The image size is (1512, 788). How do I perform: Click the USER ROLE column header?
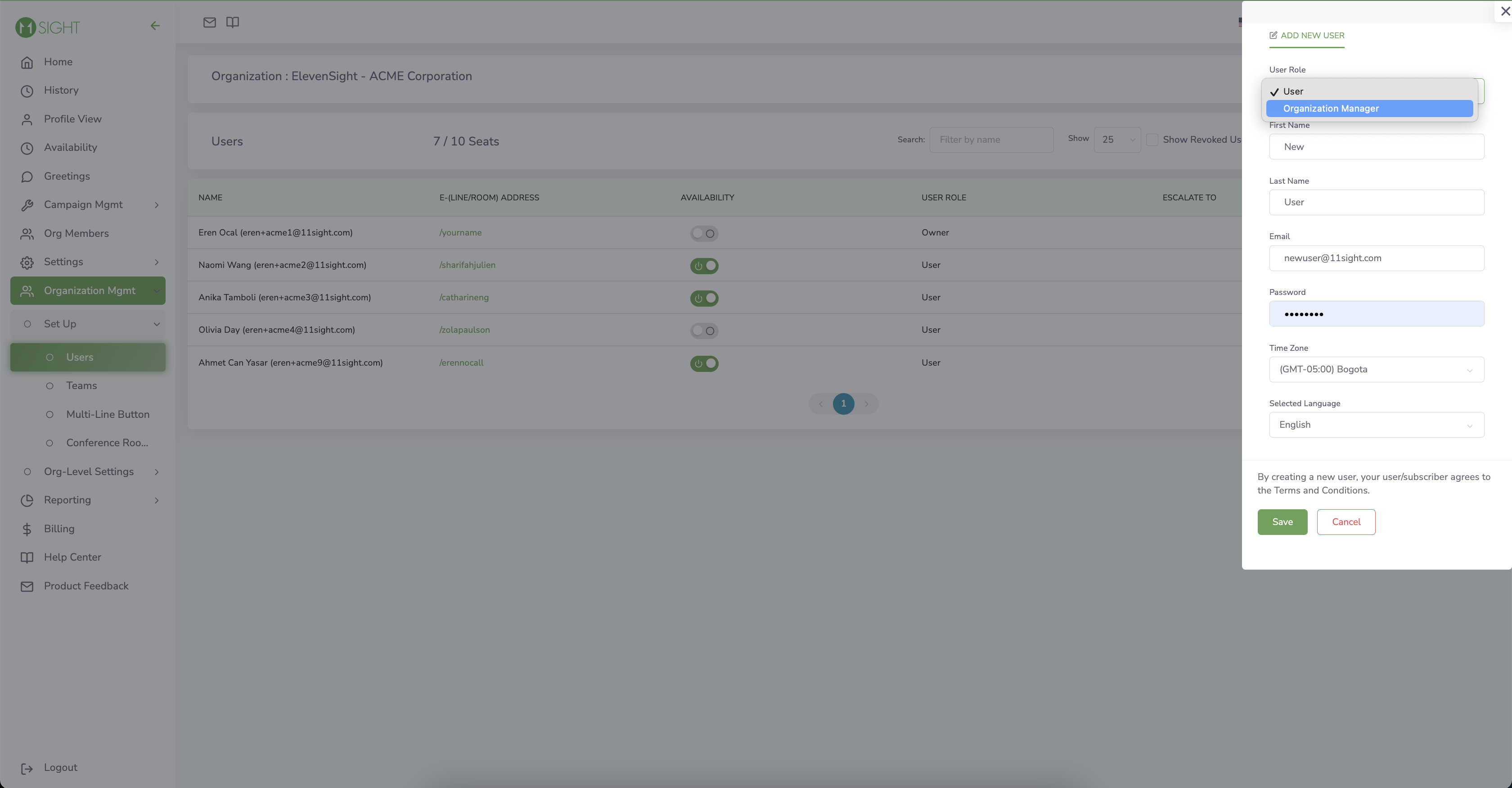[x=943, y=197]
